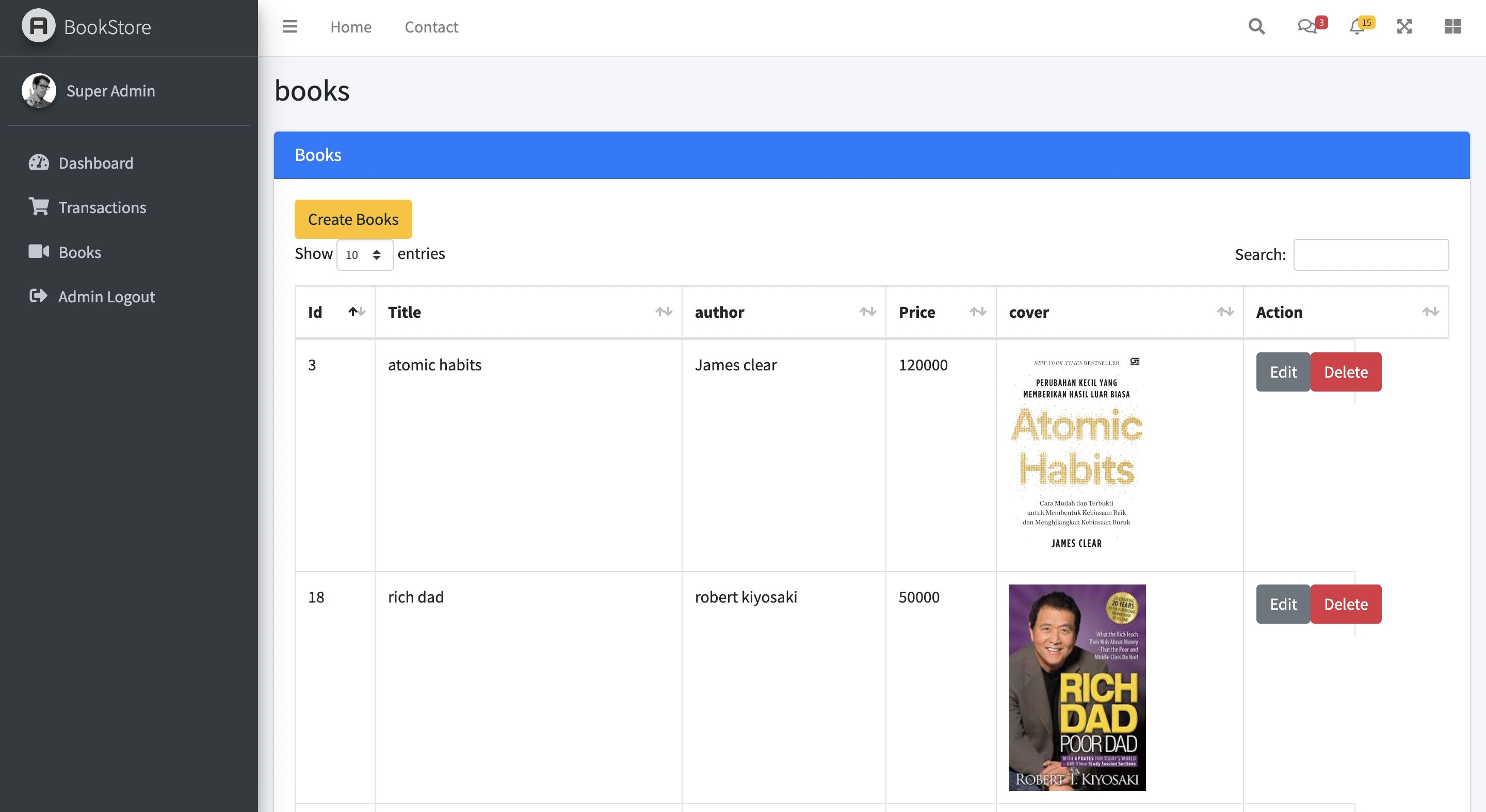Go to Dashboard in the sidebar
The height and width of the screenshot is (812, 1486).
pos(96,163)
